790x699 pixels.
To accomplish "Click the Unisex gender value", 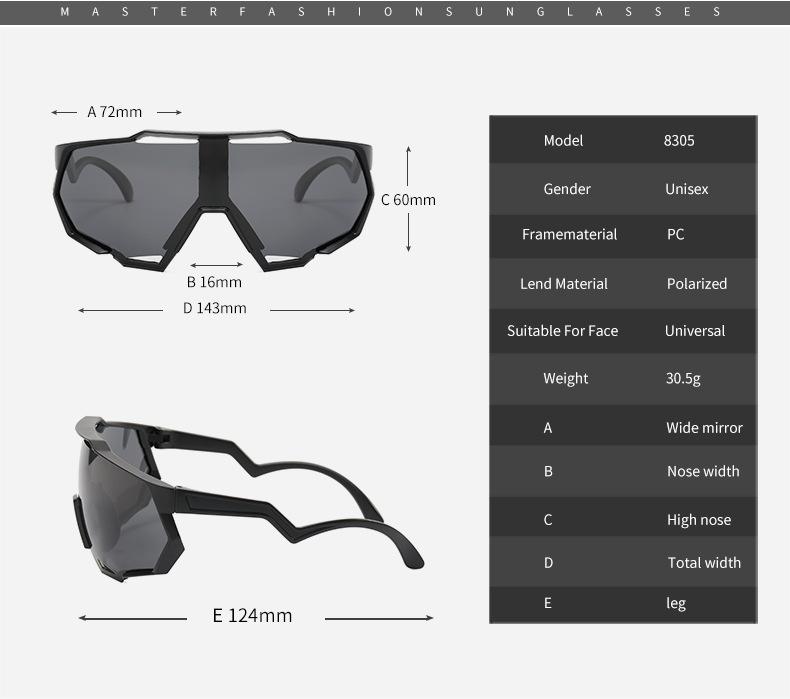I will pos(686,189).
